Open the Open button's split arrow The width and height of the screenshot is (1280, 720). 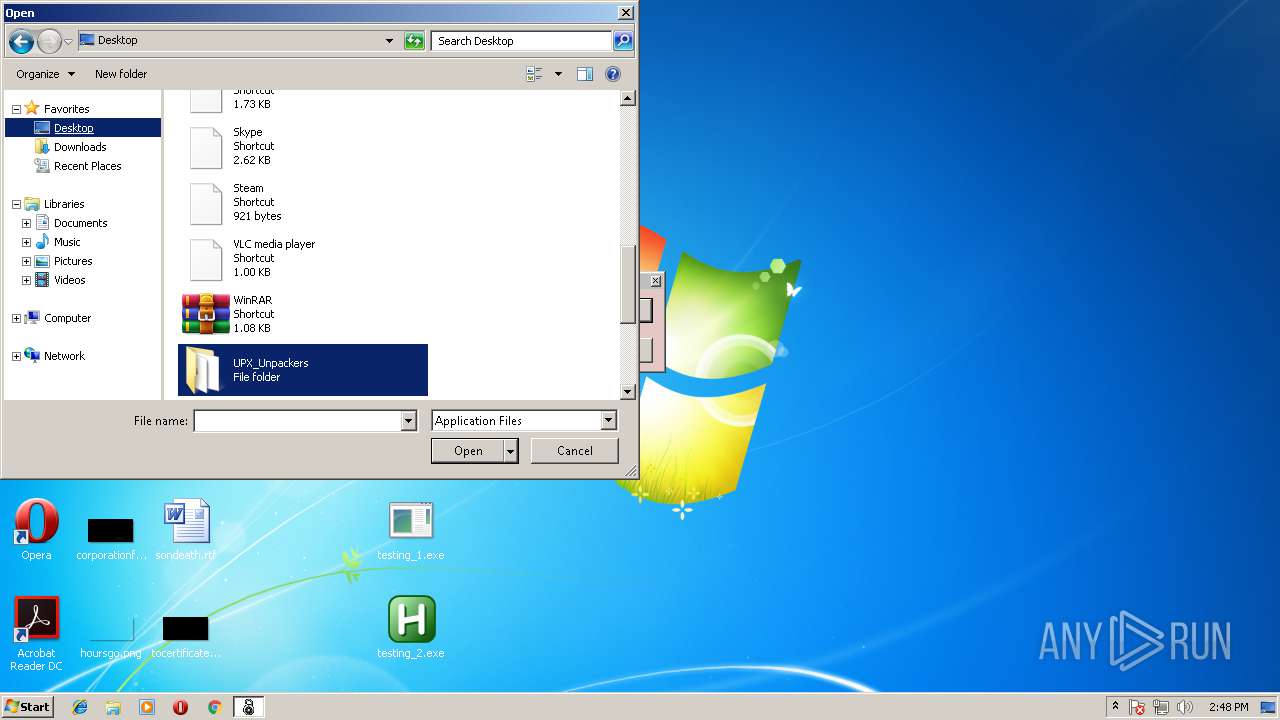click(511, 451)
